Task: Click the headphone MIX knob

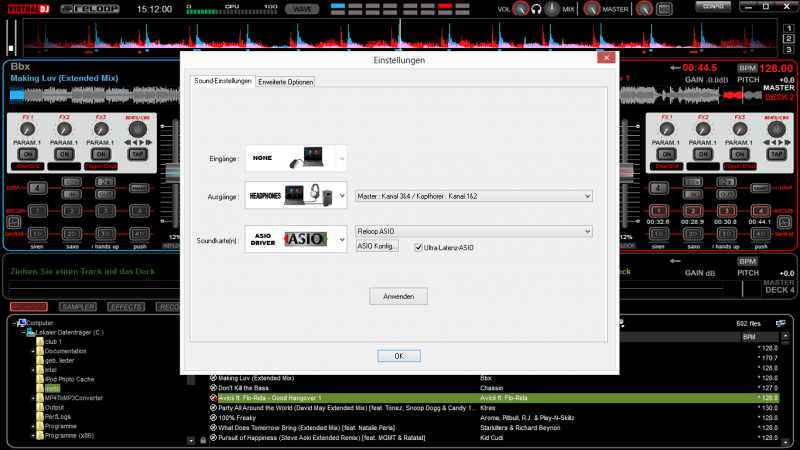Action: 552,9
